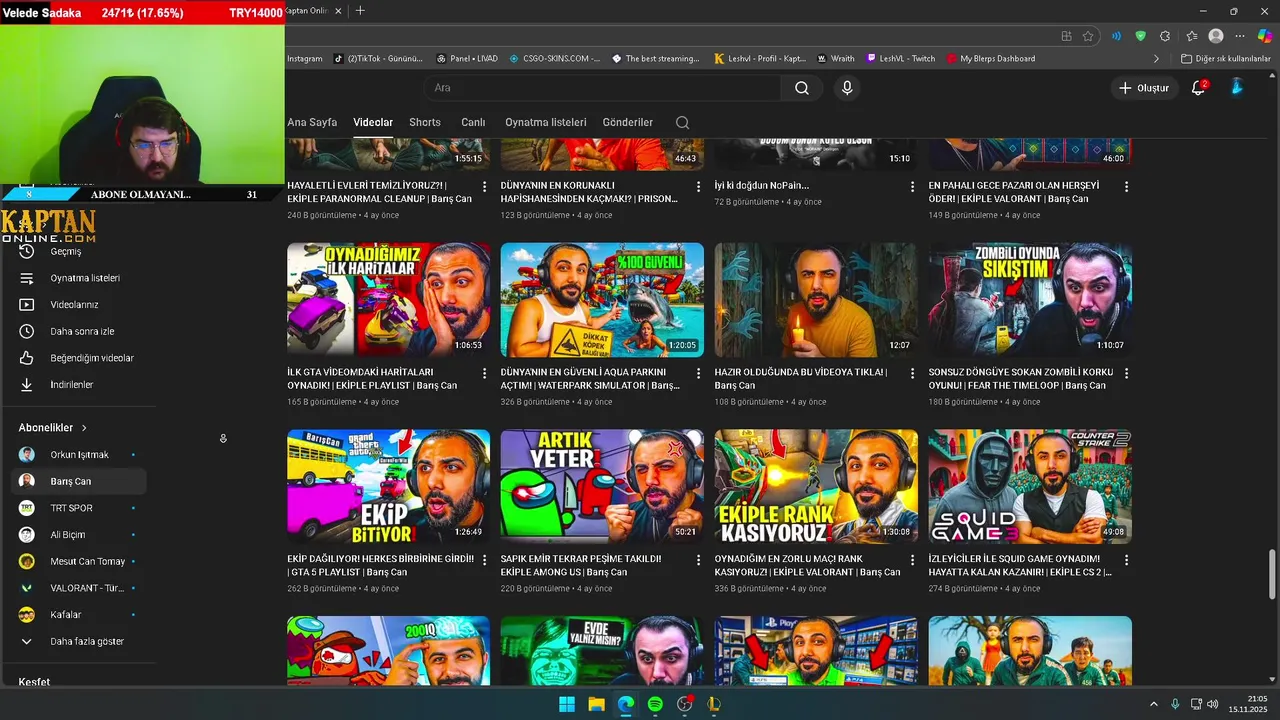
Task: Click the page's vertical scrollbar thumb
Action: (x=1272, y=572)
